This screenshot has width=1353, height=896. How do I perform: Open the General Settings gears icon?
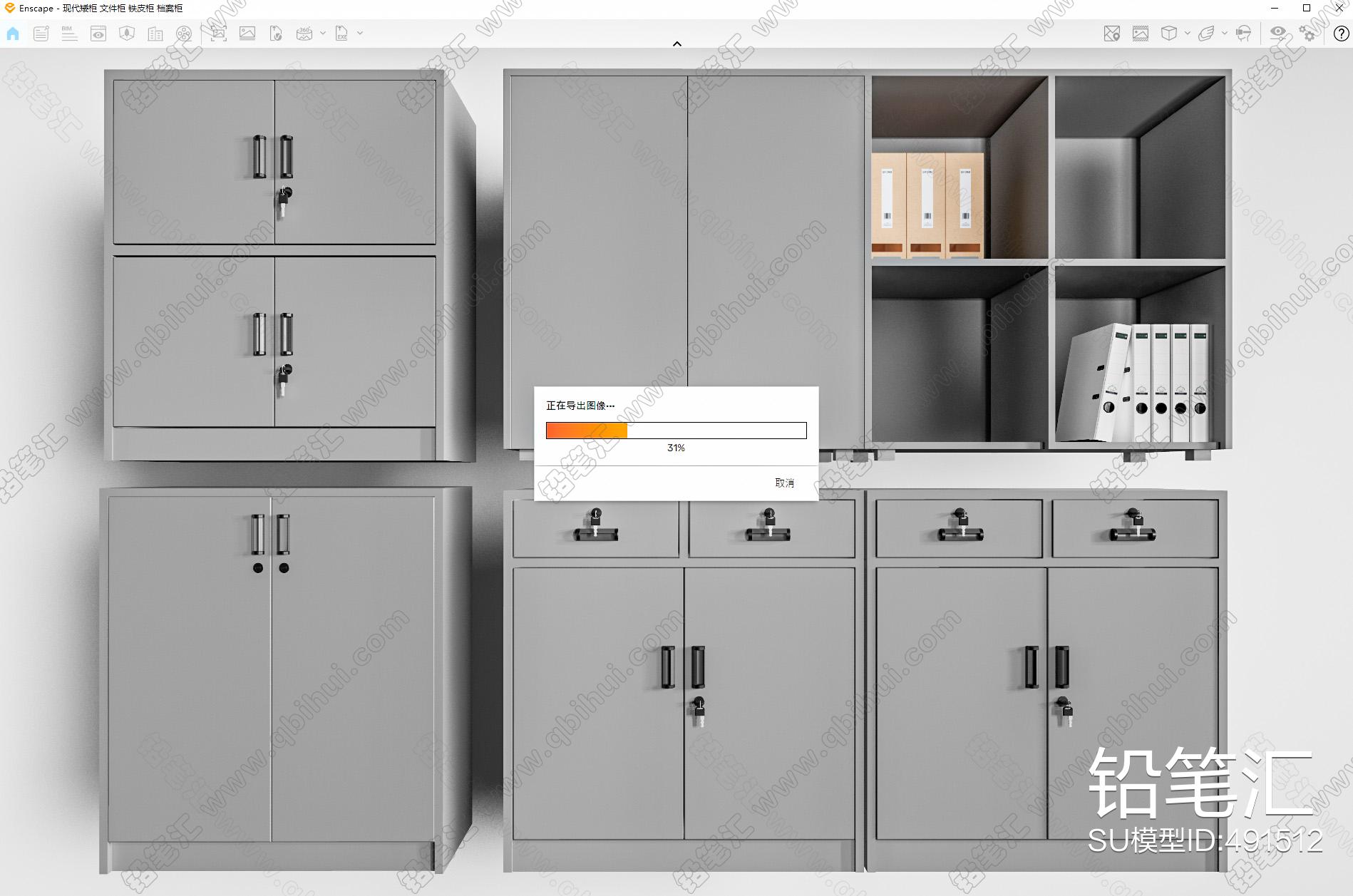point(1307,34)
